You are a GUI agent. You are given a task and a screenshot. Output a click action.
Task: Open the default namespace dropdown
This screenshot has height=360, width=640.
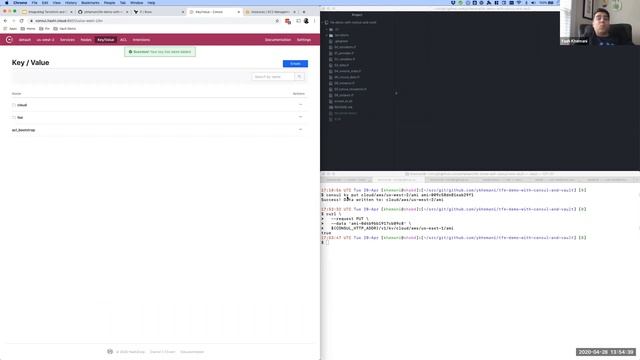point(24,40)
